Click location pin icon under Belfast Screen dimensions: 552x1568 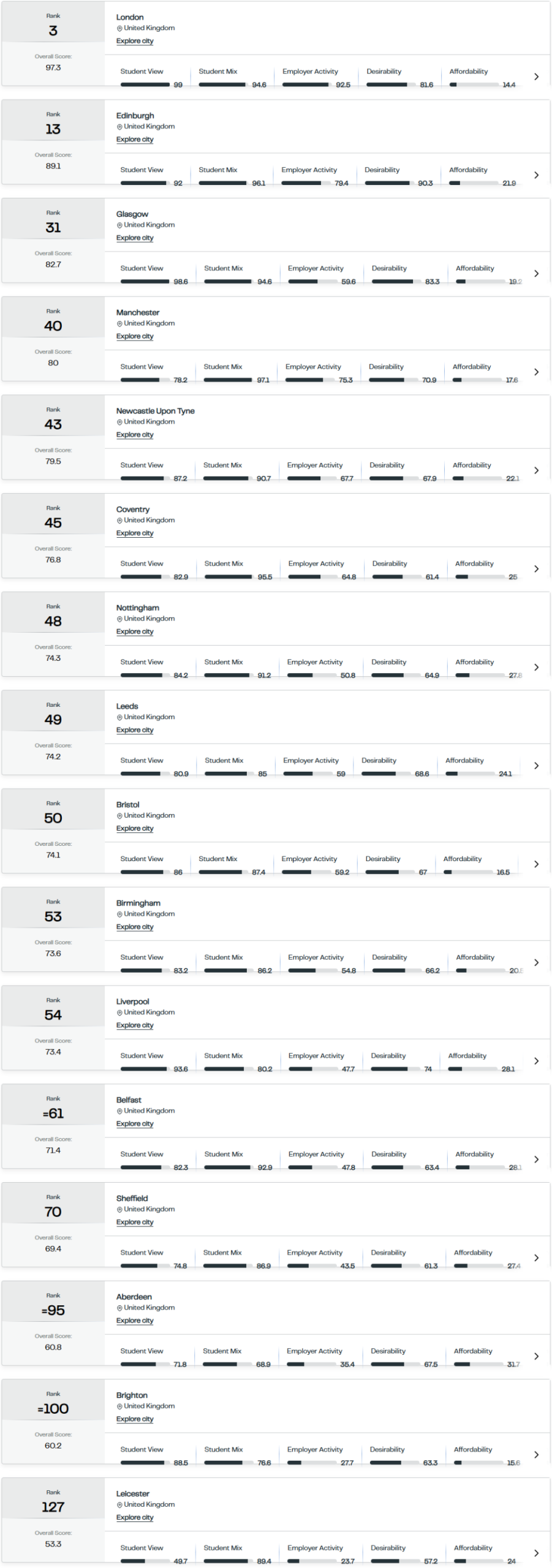(x=119, y=1111)
